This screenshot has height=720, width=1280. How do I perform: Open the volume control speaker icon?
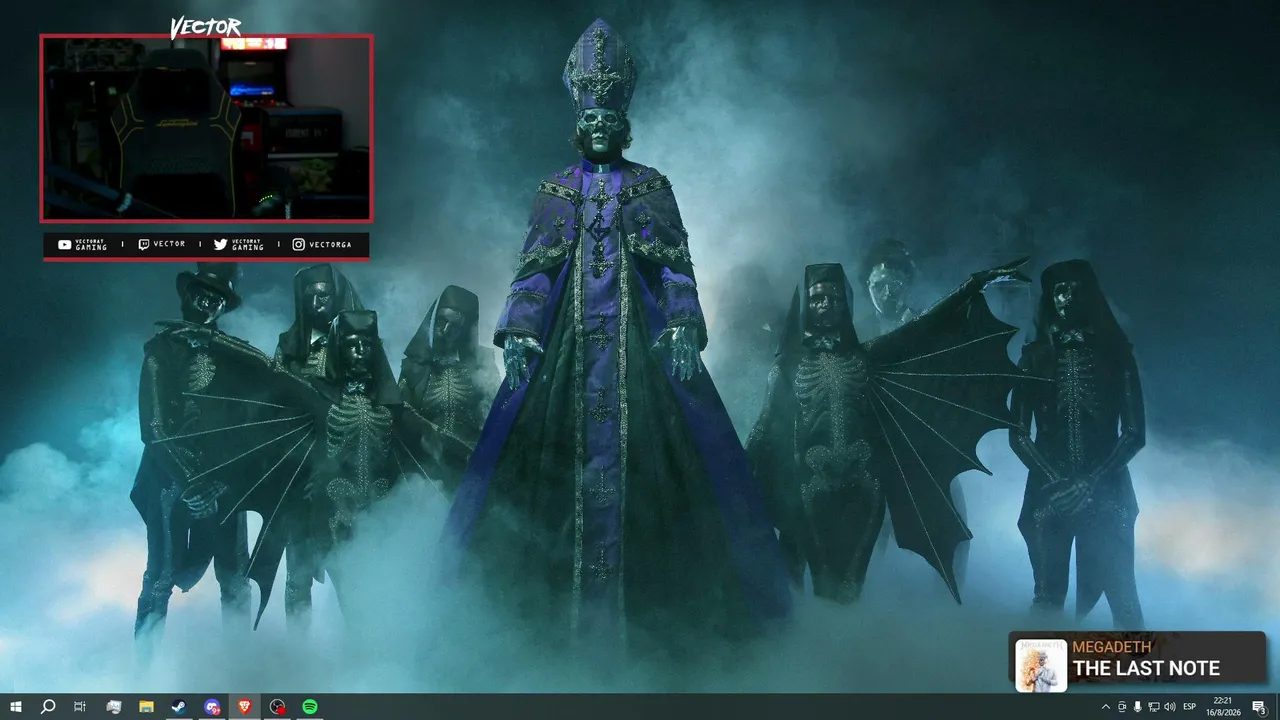click(1169, 707)
